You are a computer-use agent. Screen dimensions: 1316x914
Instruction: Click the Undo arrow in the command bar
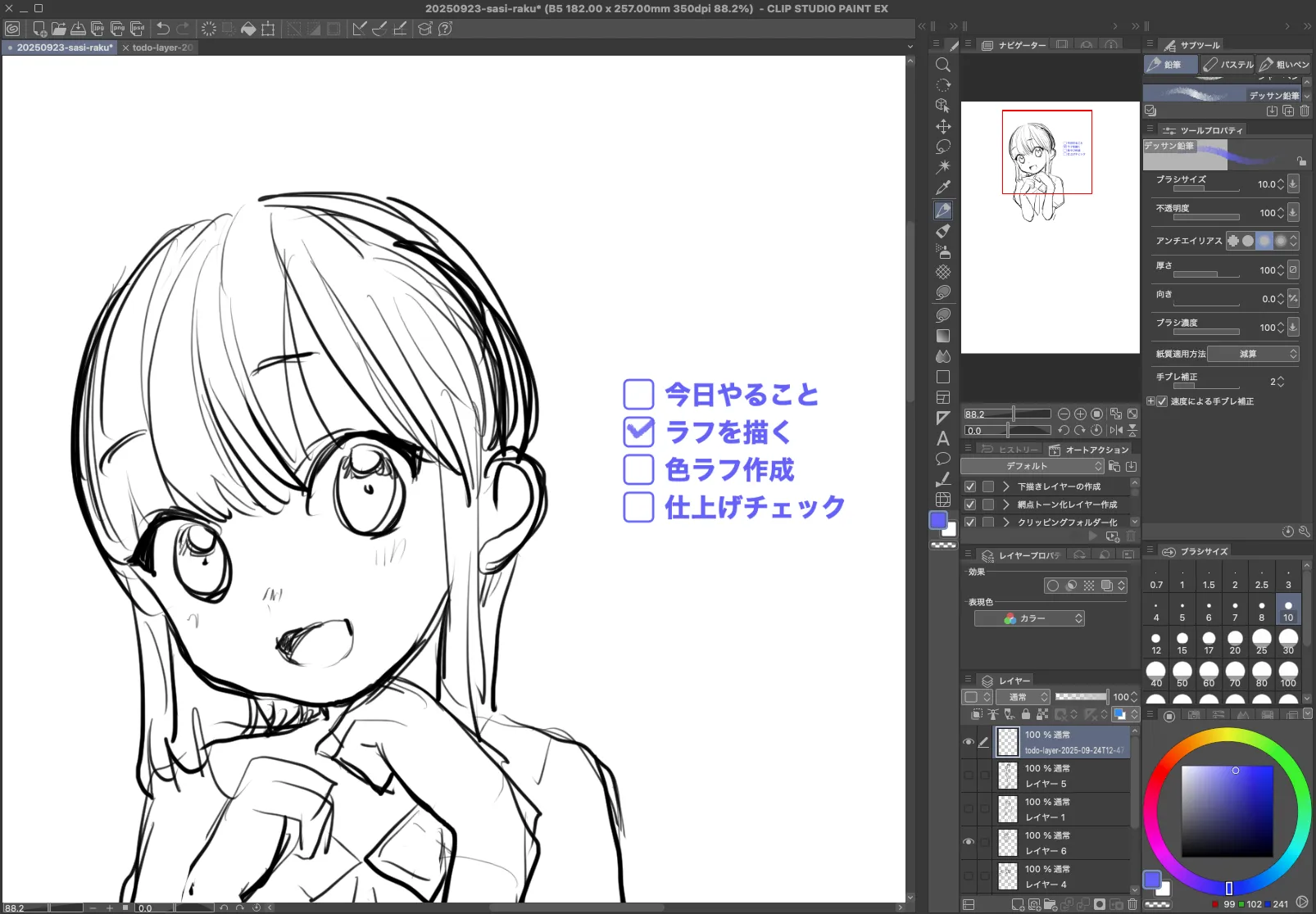click(163, 29)
